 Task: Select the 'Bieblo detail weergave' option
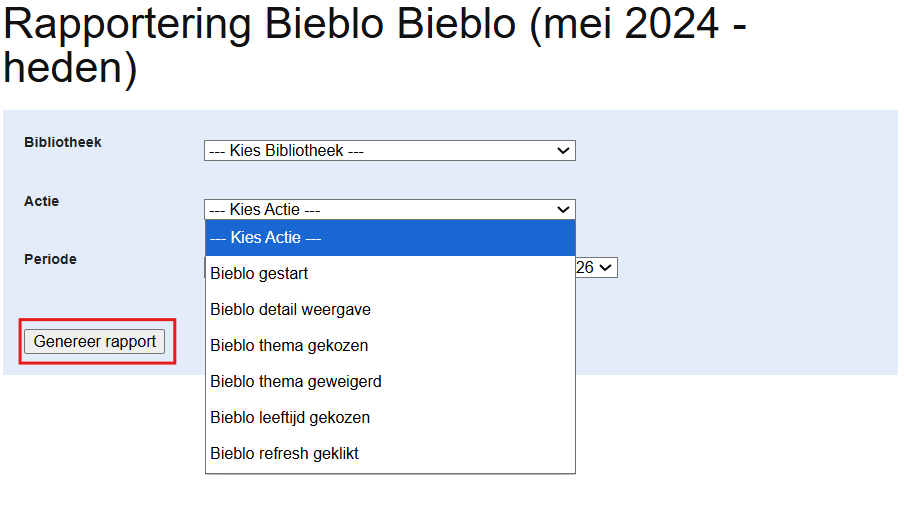coord(290,310)
